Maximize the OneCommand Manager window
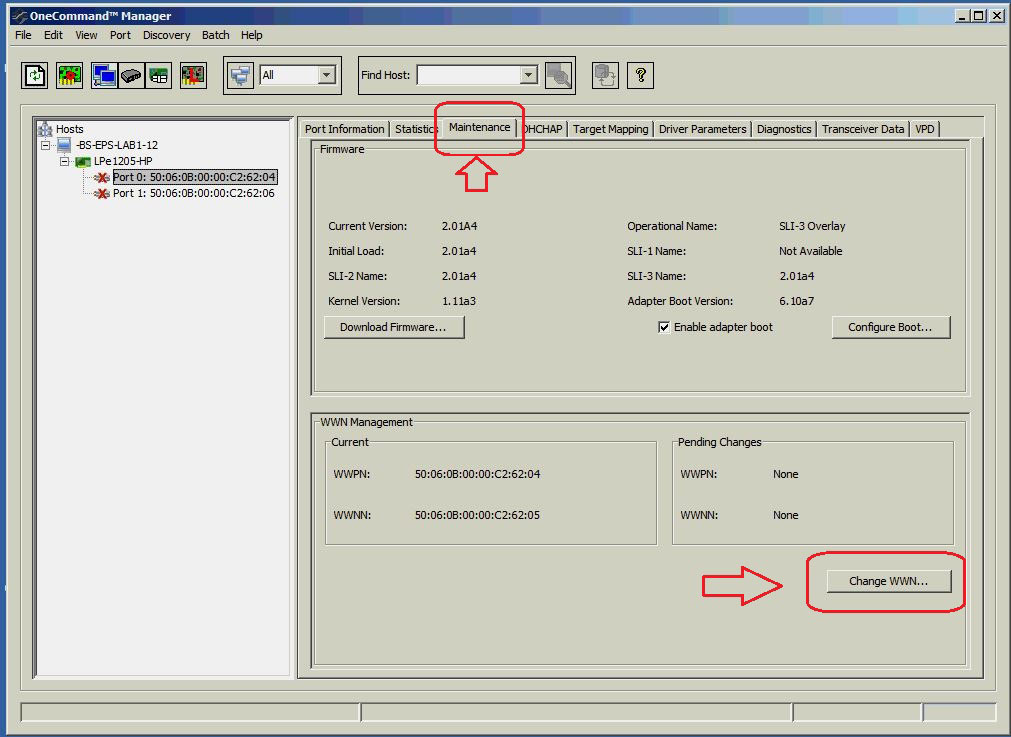Viewport: 1011px width, 737px height. (979, 16)
